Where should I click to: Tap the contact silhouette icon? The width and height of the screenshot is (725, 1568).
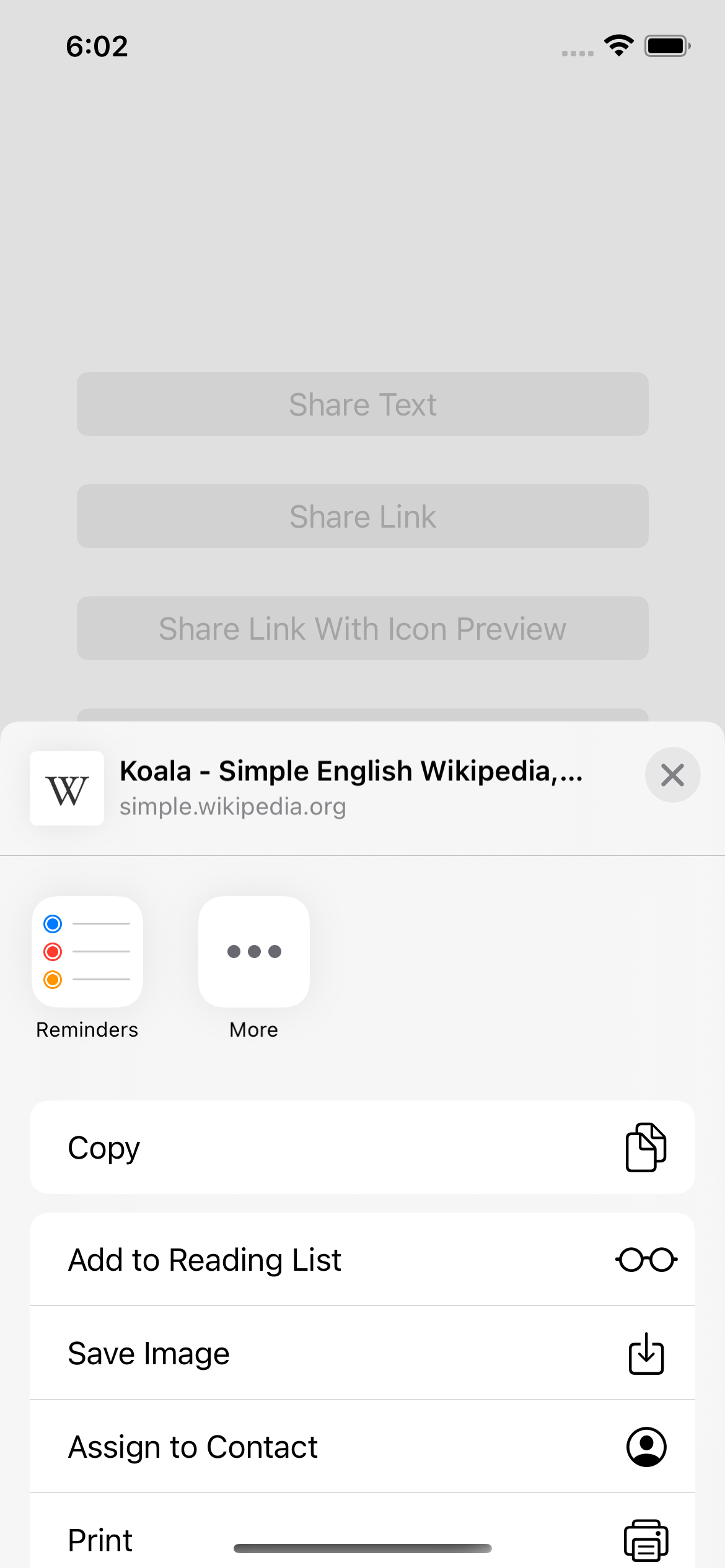[646, 1447]
